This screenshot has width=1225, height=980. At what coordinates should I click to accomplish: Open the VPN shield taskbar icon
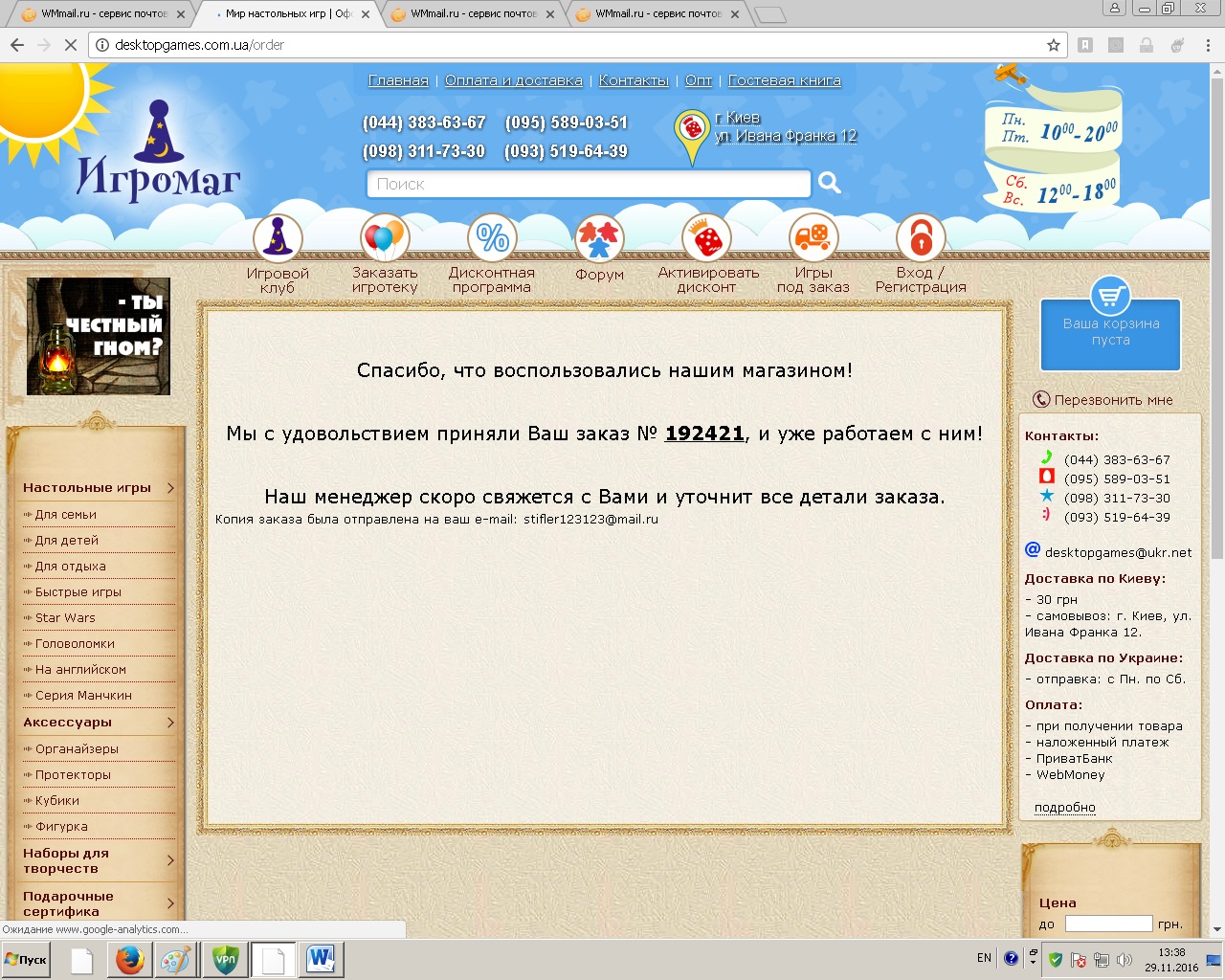(226, 959)
